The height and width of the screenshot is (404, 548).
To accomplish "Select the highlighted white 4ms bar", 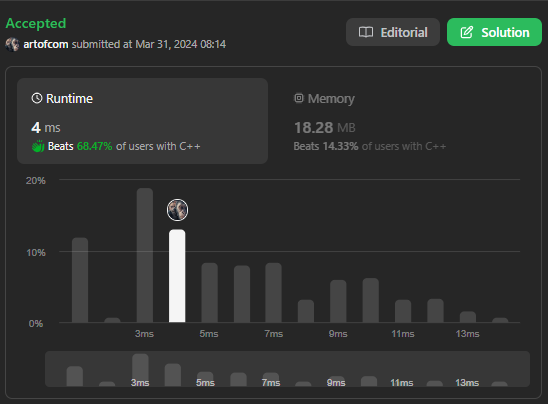I will (x=177, y=276).
